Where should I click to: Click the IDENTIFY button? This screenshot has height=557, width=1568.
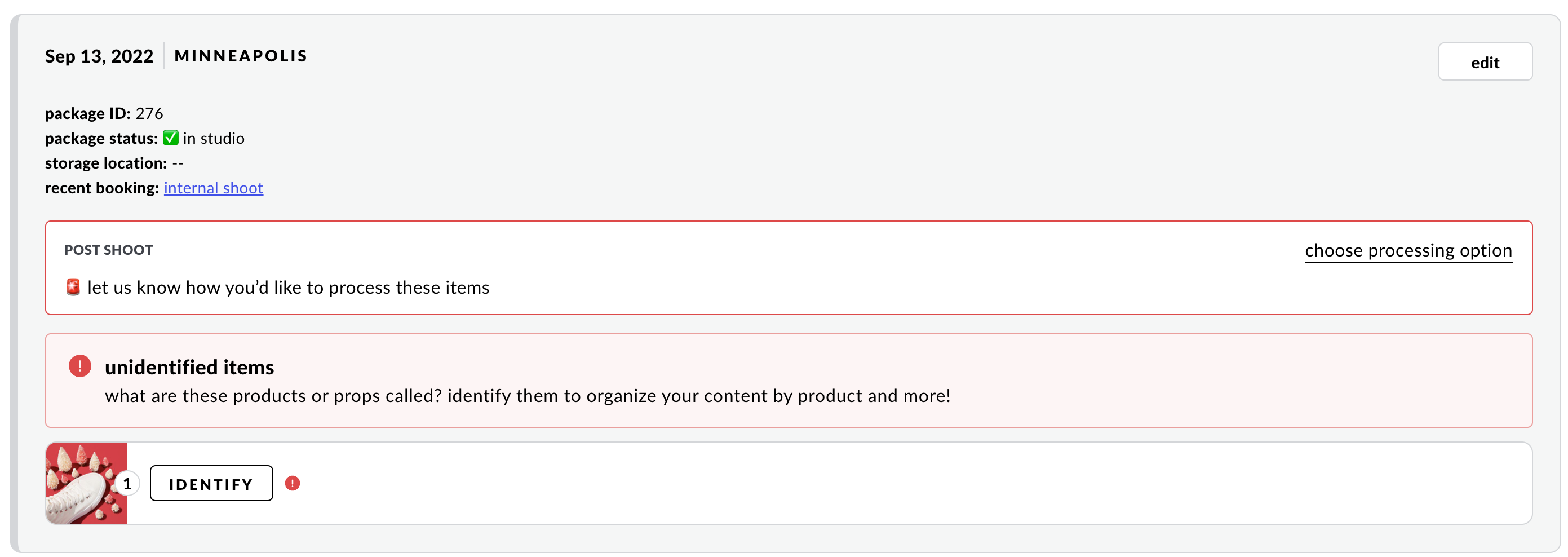(x=211, y=483)
